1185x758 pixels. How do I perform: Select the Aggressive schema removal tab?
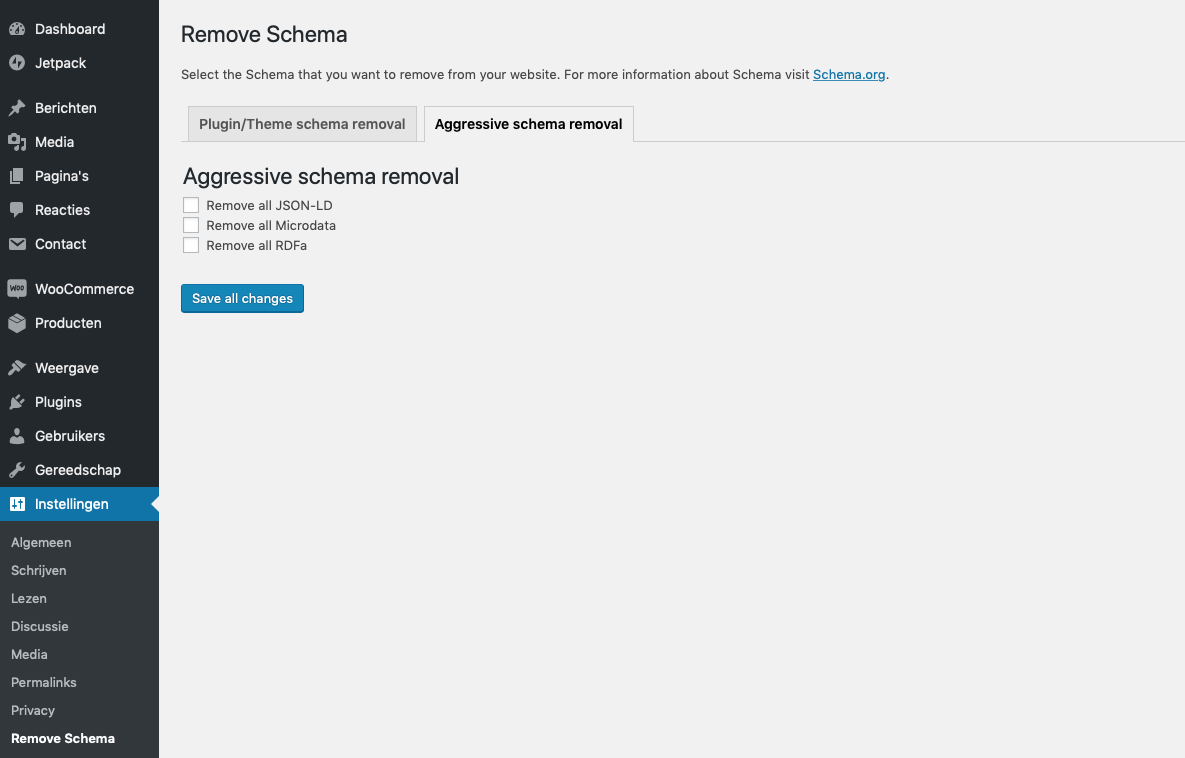tap(528, 124)
